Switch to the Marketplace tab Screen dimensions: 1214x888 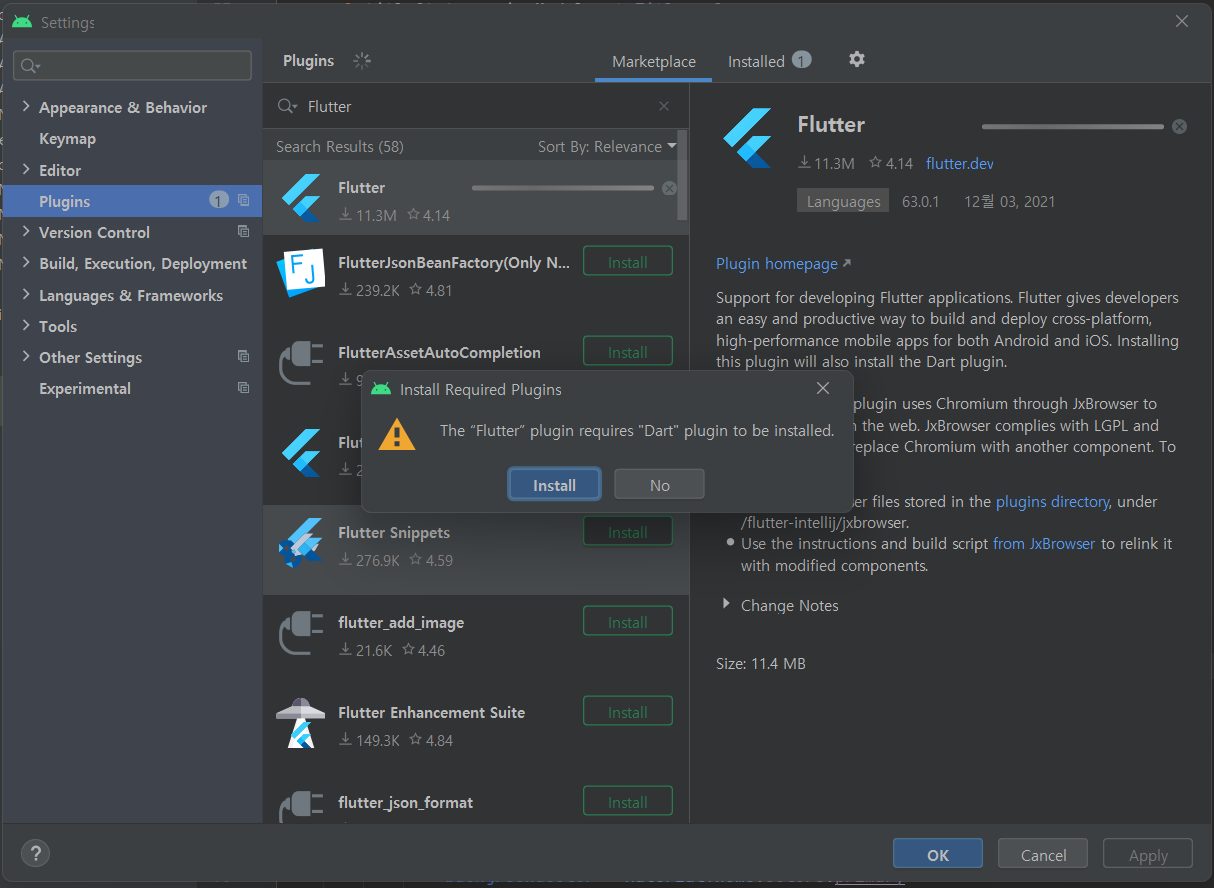(654, 61)
